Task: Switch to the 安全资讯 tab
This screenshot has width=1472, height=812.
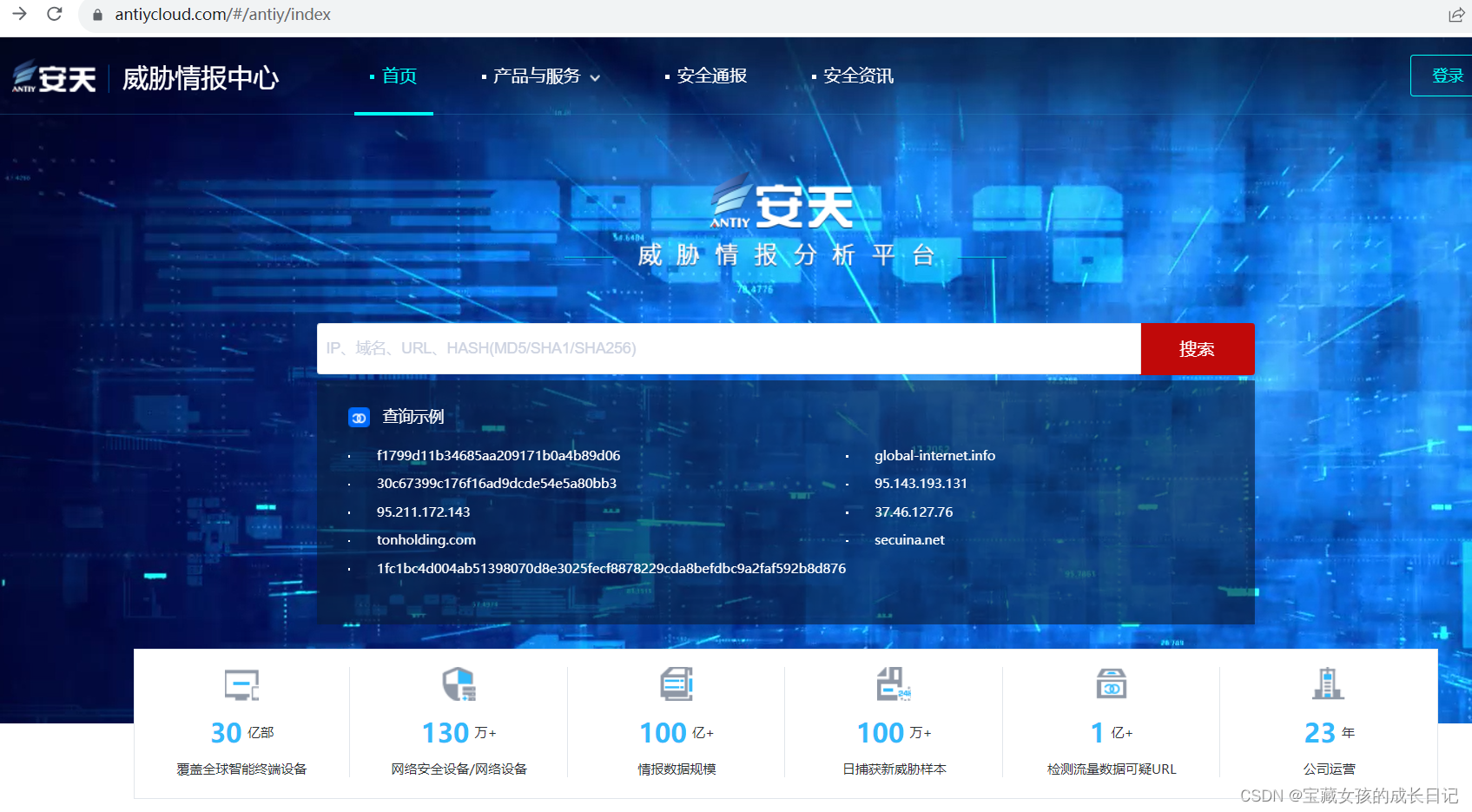Action: pyautogui.click(x=858, y=76)
